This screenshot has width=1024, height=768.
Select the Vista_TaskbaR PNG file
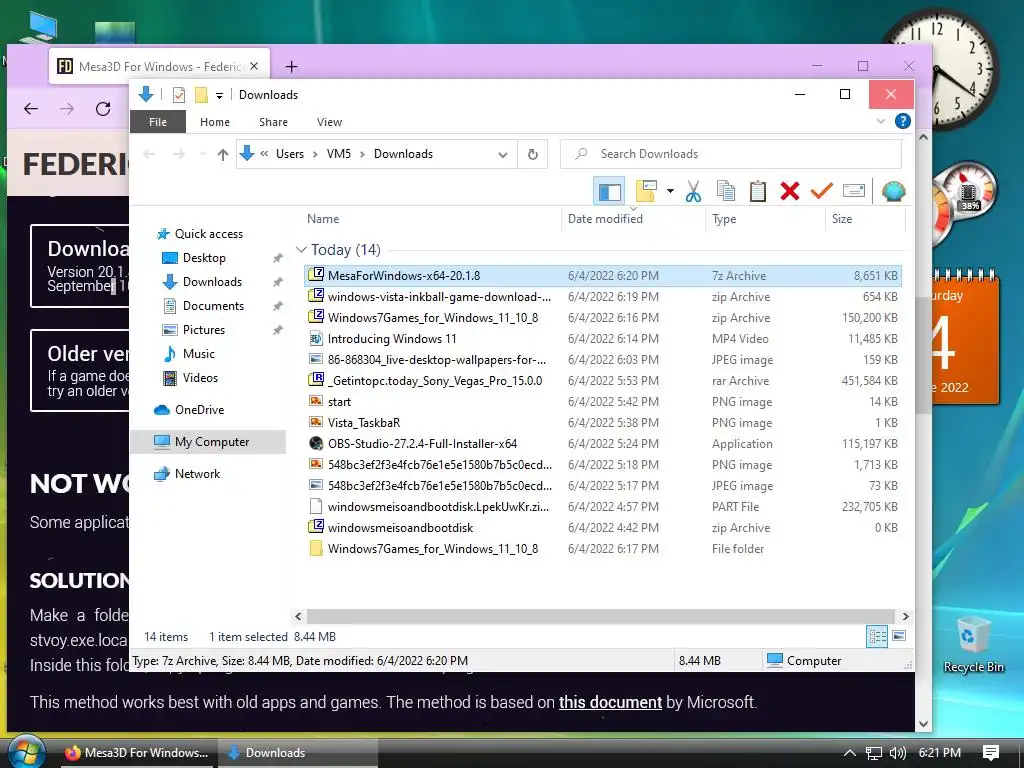[602, 423]
